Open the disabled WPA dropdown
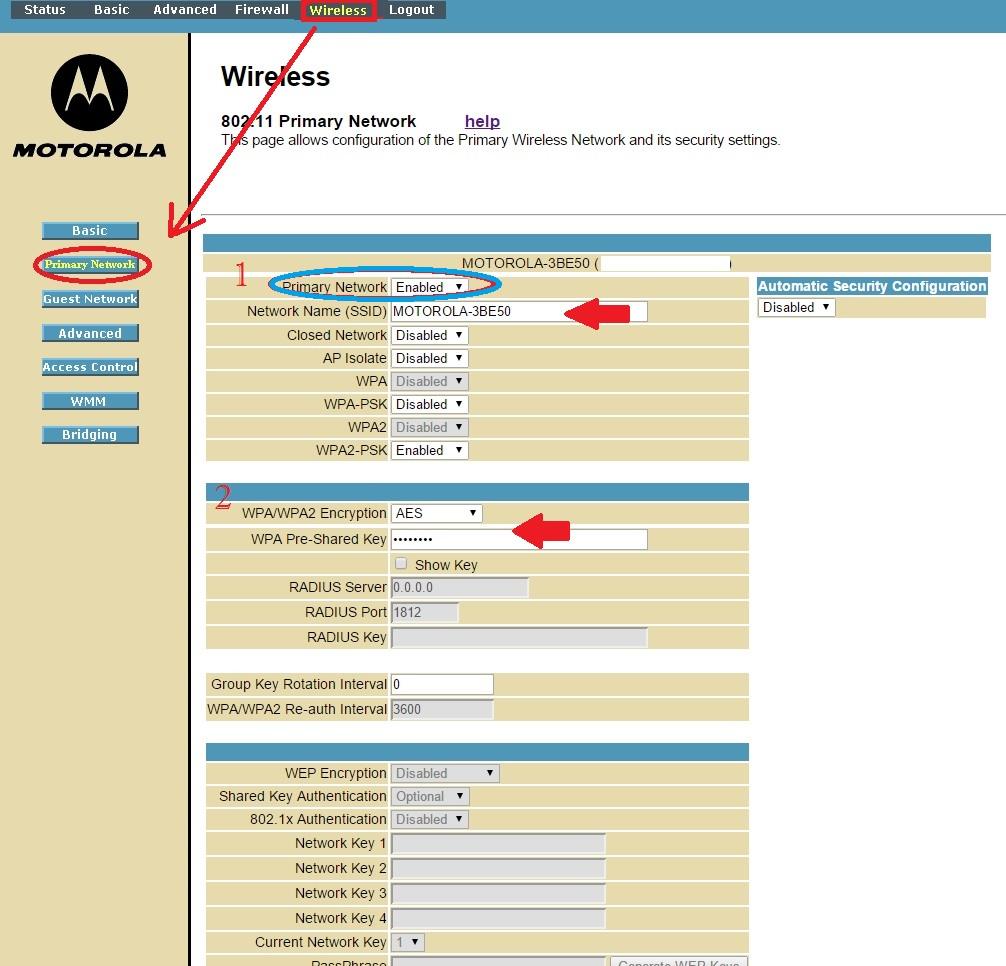 point(429,381)
